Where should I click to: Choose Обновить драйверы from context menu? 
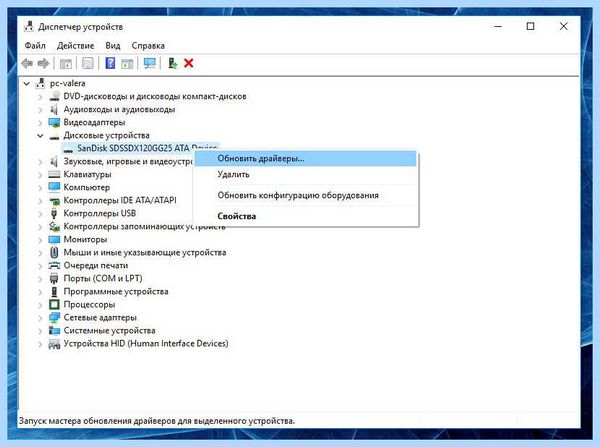[x=306, y=158]
